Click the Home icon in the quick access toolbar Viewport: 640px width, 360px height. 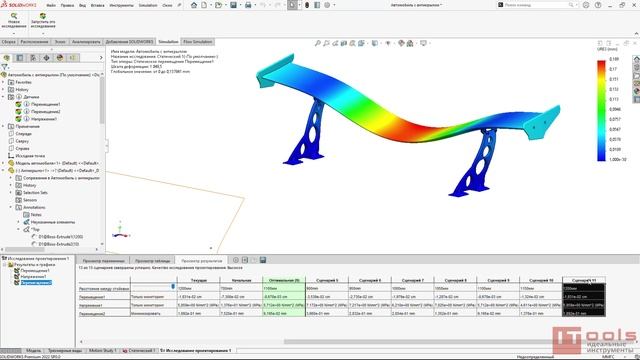194,5
